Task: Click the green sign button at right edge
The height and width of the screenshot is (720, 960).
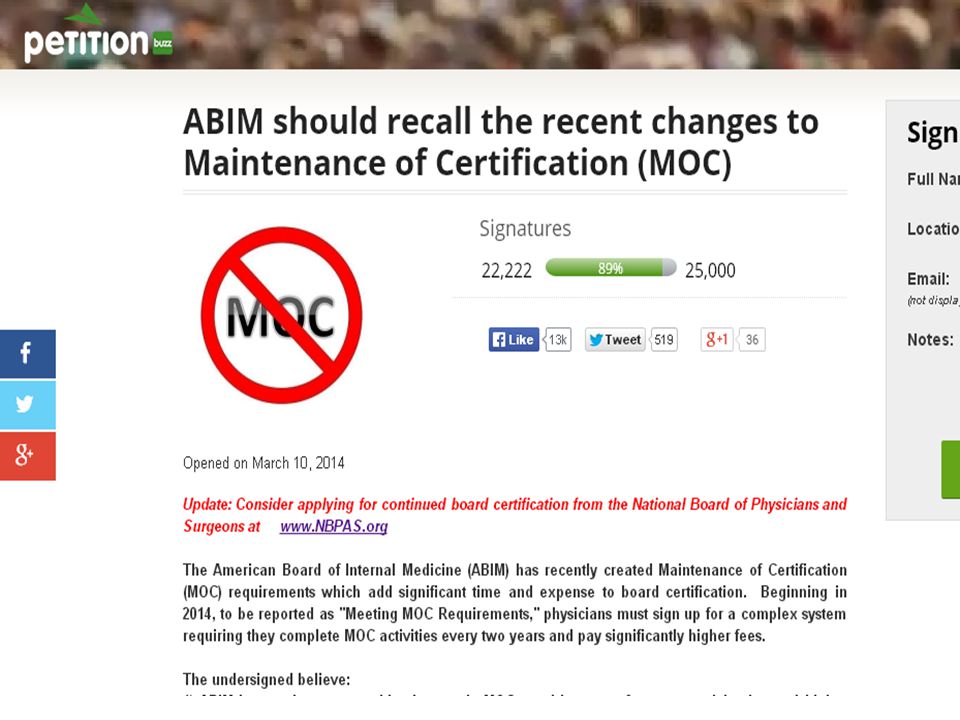Action: [951, 469]
